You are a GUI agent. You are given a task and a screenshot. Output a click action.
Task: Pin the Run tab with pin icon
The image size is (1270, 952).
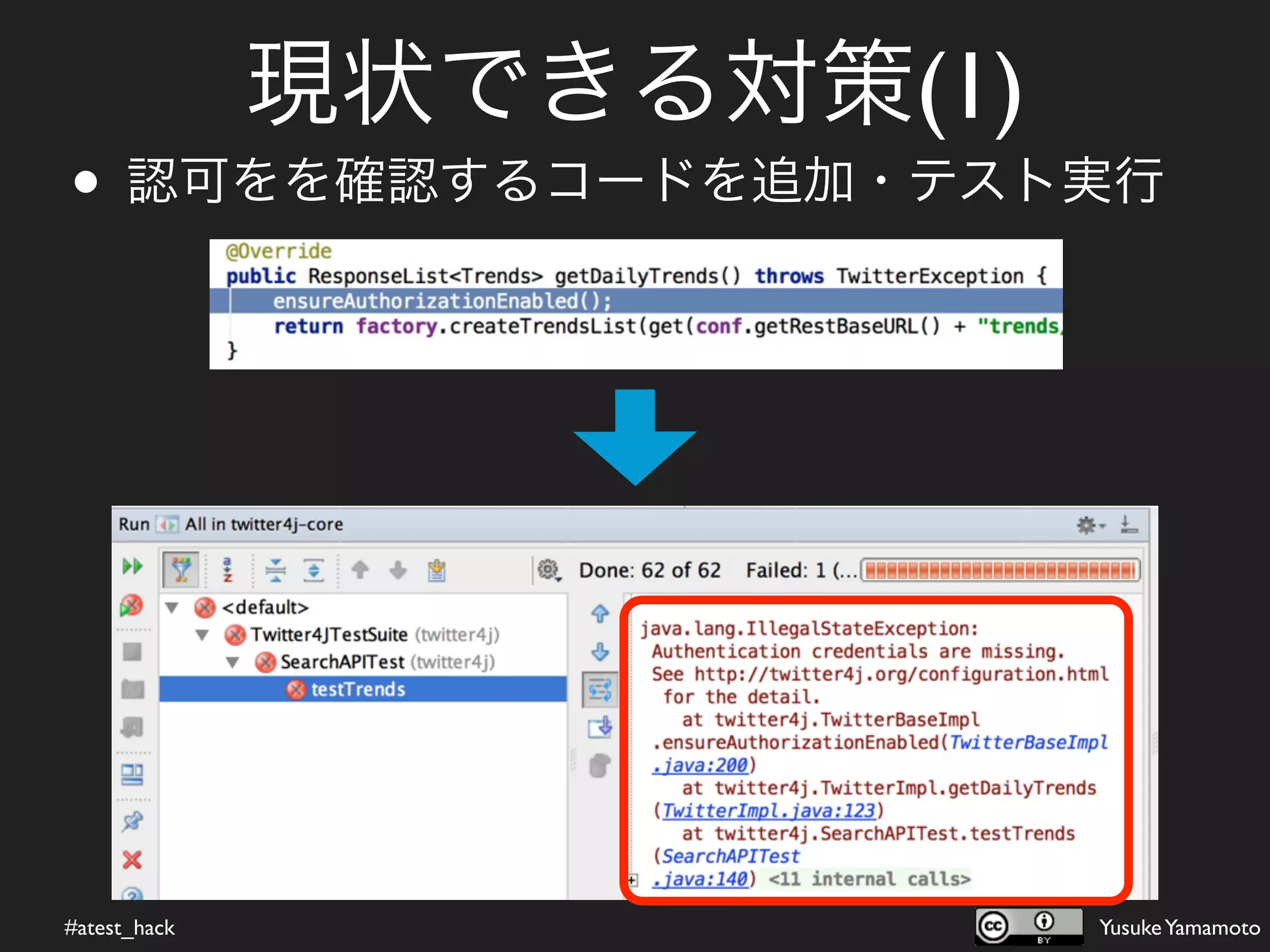[132, 822]
